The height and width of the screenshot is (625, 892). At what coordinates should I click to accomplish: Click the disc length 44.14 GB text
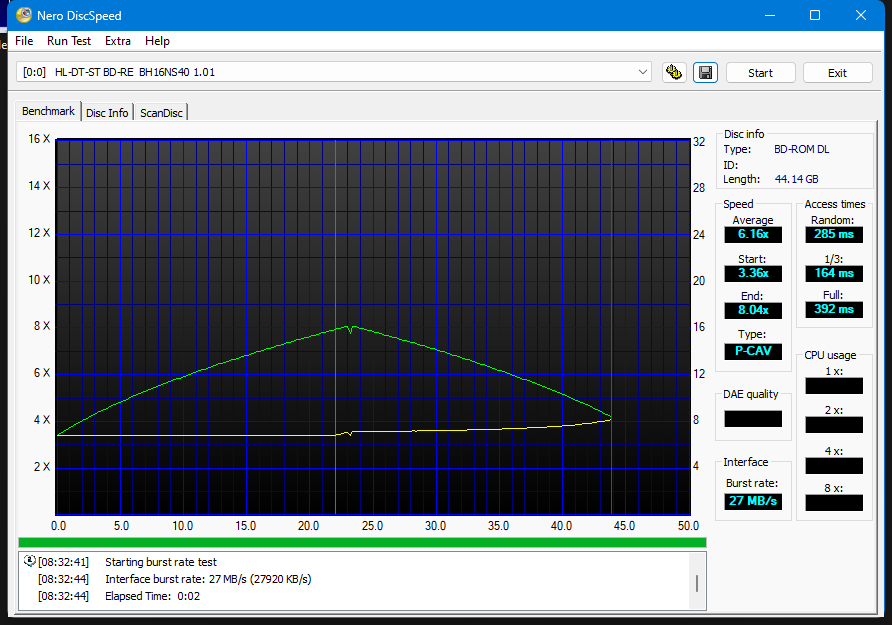pyautogui.click(x=796, y=179)
